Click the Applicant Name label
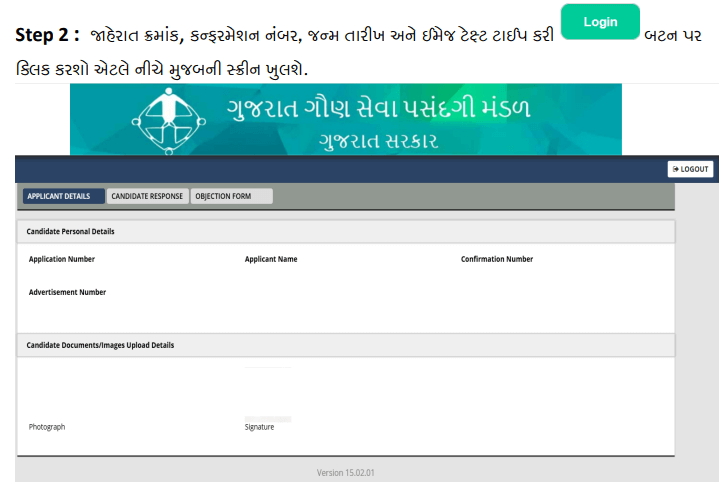 271,259
